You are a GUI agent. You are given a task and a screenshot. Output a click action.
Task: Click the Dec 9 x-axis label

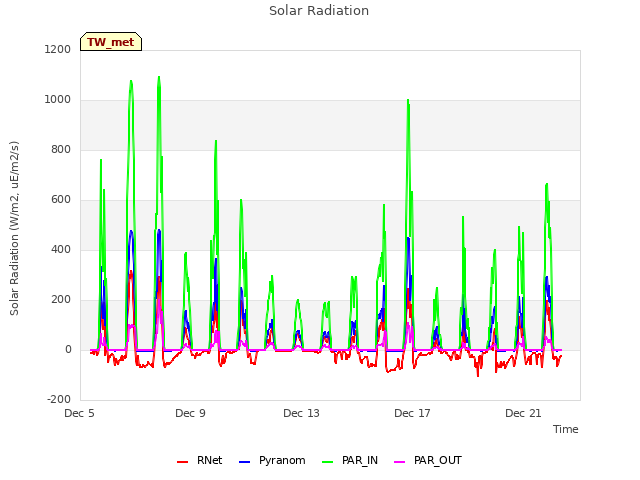coord(190,413)
